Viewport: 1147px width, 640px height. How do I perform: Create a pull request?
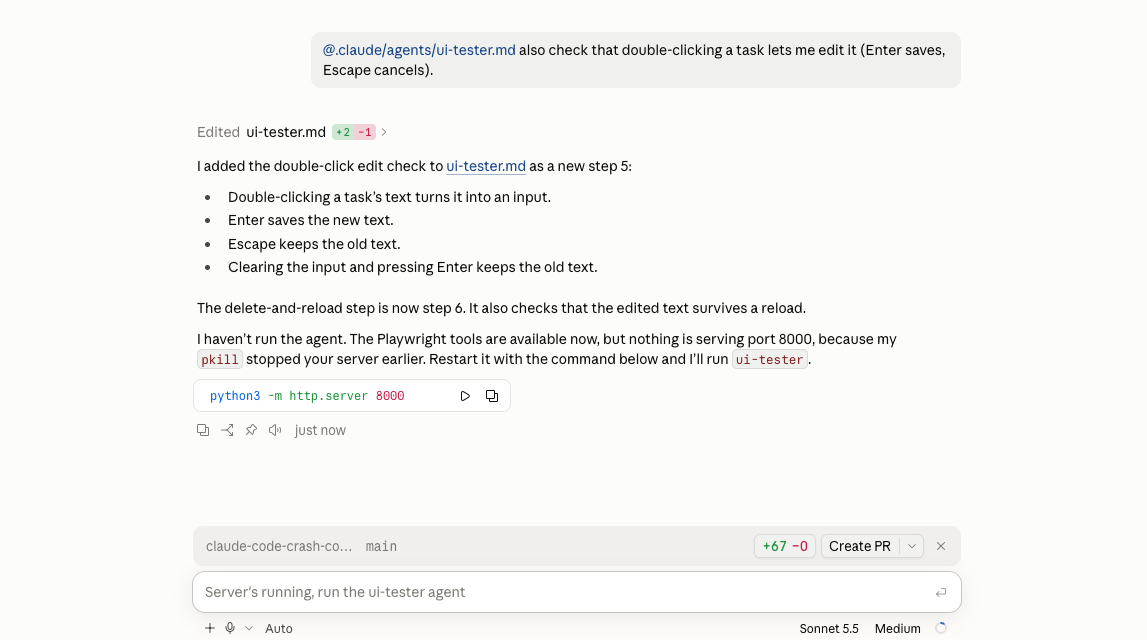pos(860,546)
